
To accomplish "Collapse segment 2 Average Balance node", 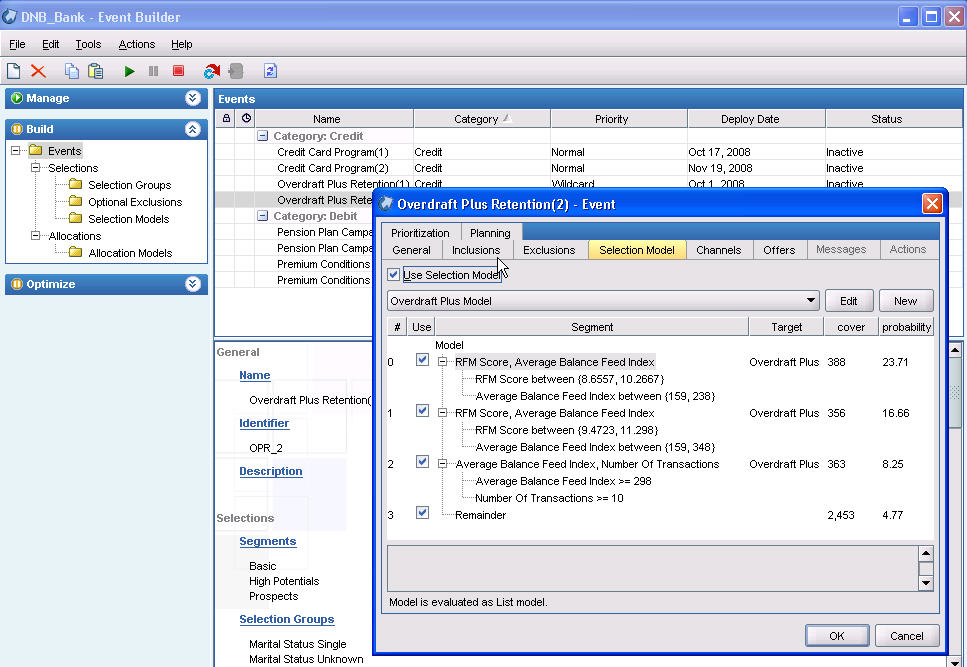I will click(442, 464).
